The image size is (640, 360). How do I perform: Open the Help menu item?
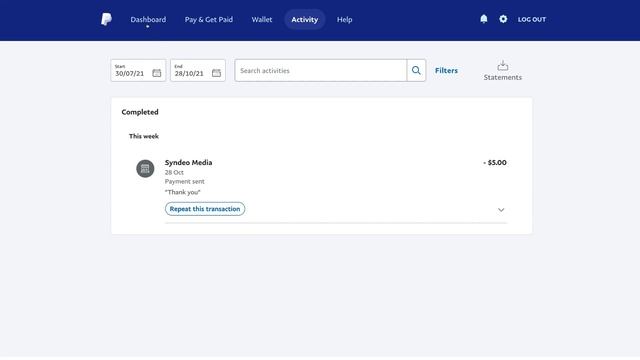344,20
